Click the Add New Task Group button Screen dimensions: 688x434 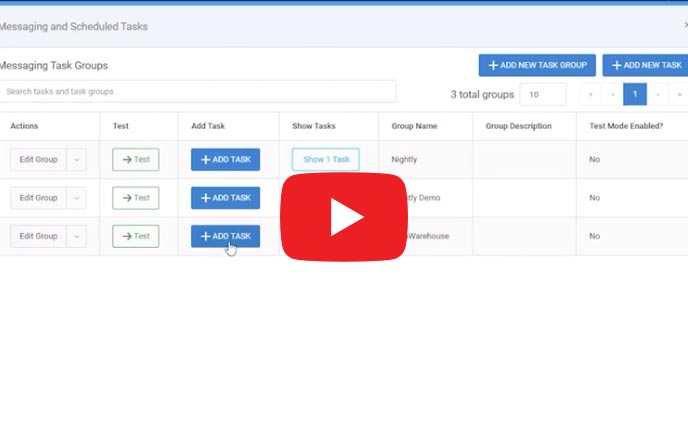click(537, 65)
